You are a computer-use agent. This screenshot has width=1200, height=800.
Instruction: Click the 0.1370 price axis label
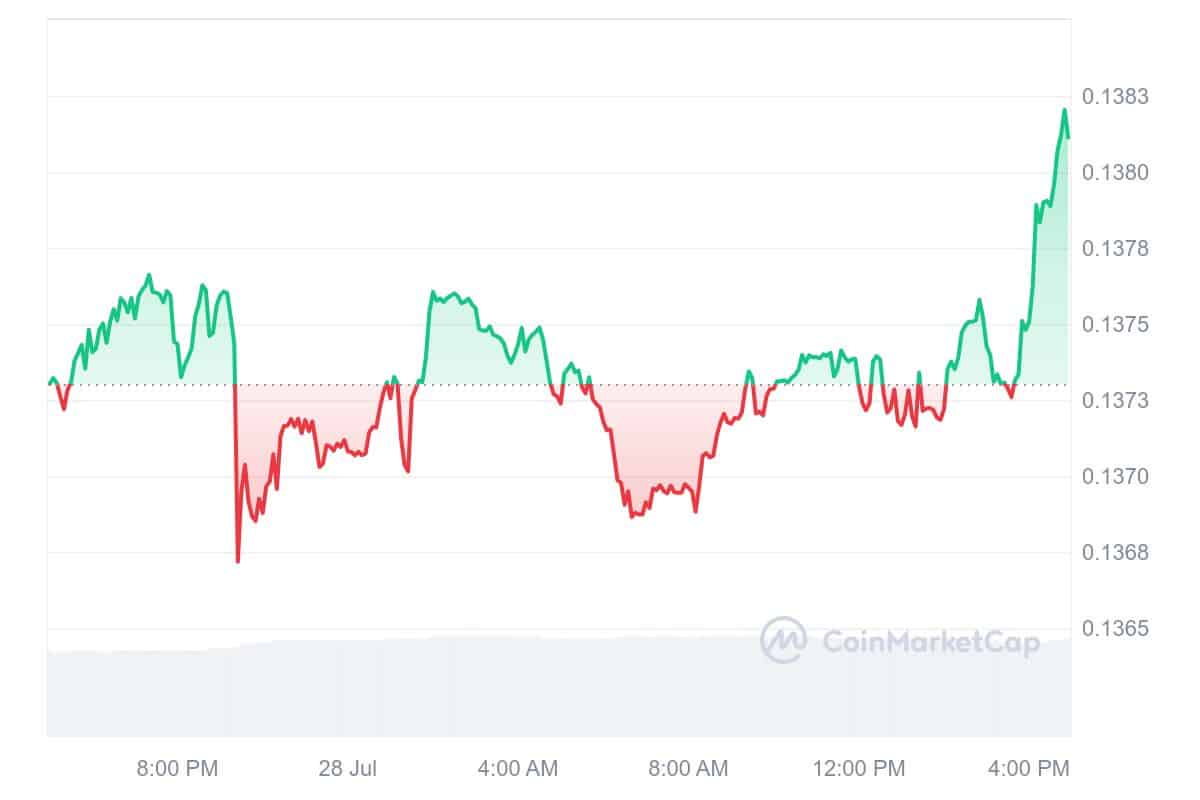click(x=1115, y=477)
